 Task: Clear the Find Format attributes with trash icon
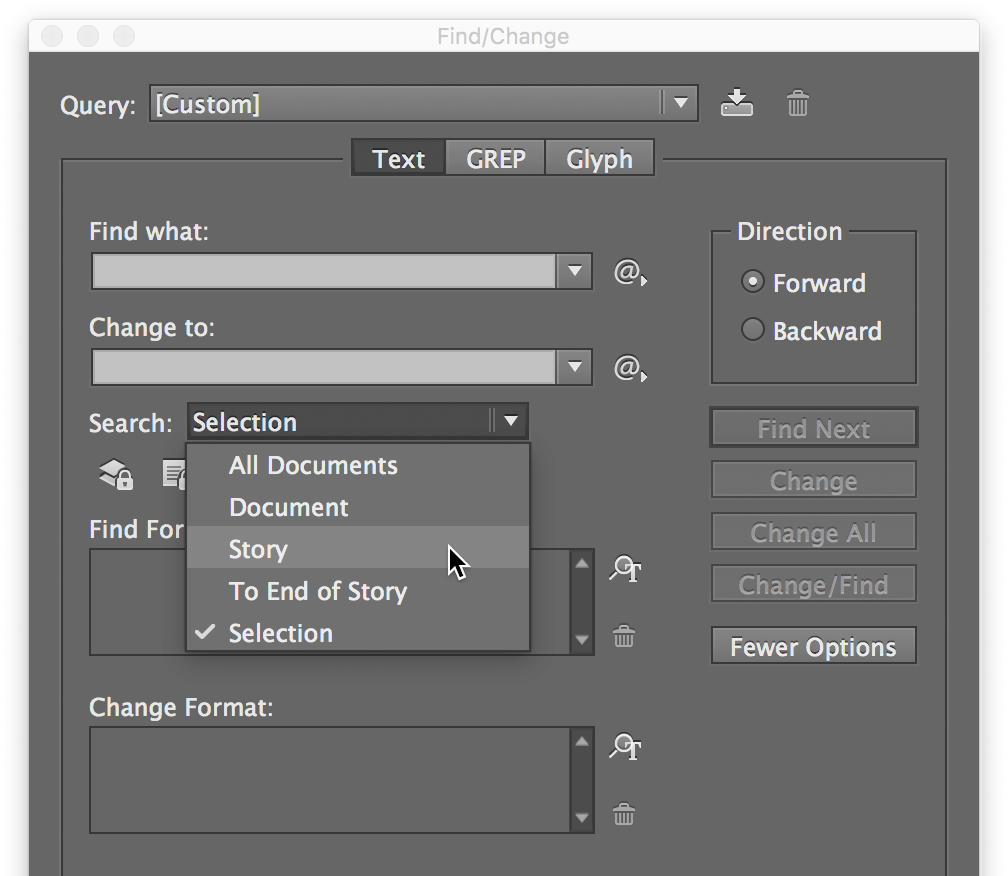click(624, 636)
